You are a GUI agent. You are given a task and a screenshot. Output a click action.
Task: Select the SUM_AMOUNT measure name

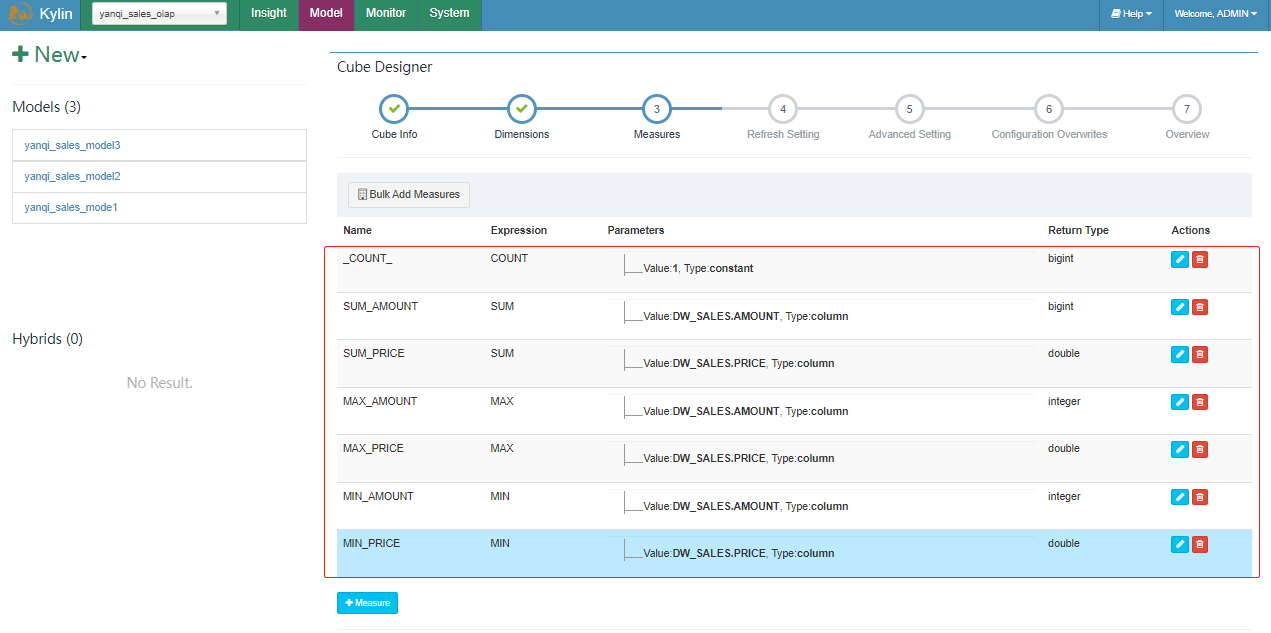(380, 306)
